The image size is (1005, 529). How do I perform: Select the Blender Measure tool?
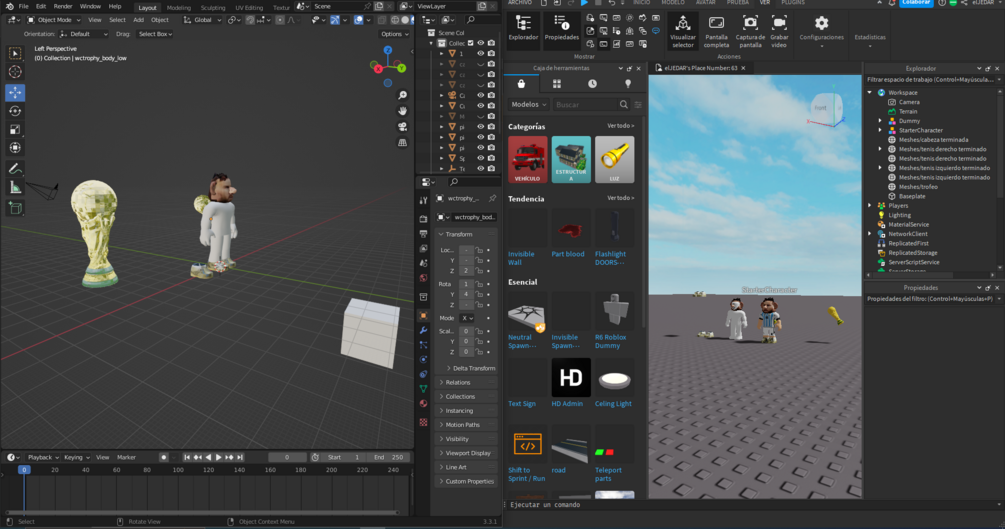15,187
